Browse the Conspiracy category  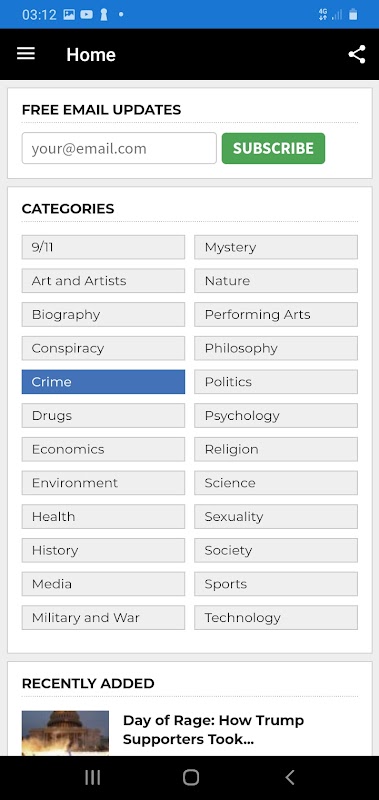tap(103, 348)
